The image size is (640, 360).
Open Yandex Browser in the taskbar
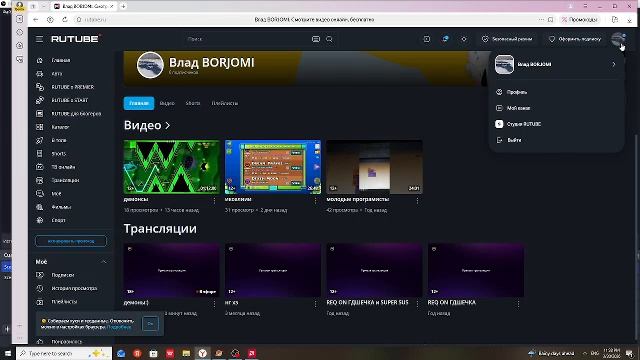(202, 353)
